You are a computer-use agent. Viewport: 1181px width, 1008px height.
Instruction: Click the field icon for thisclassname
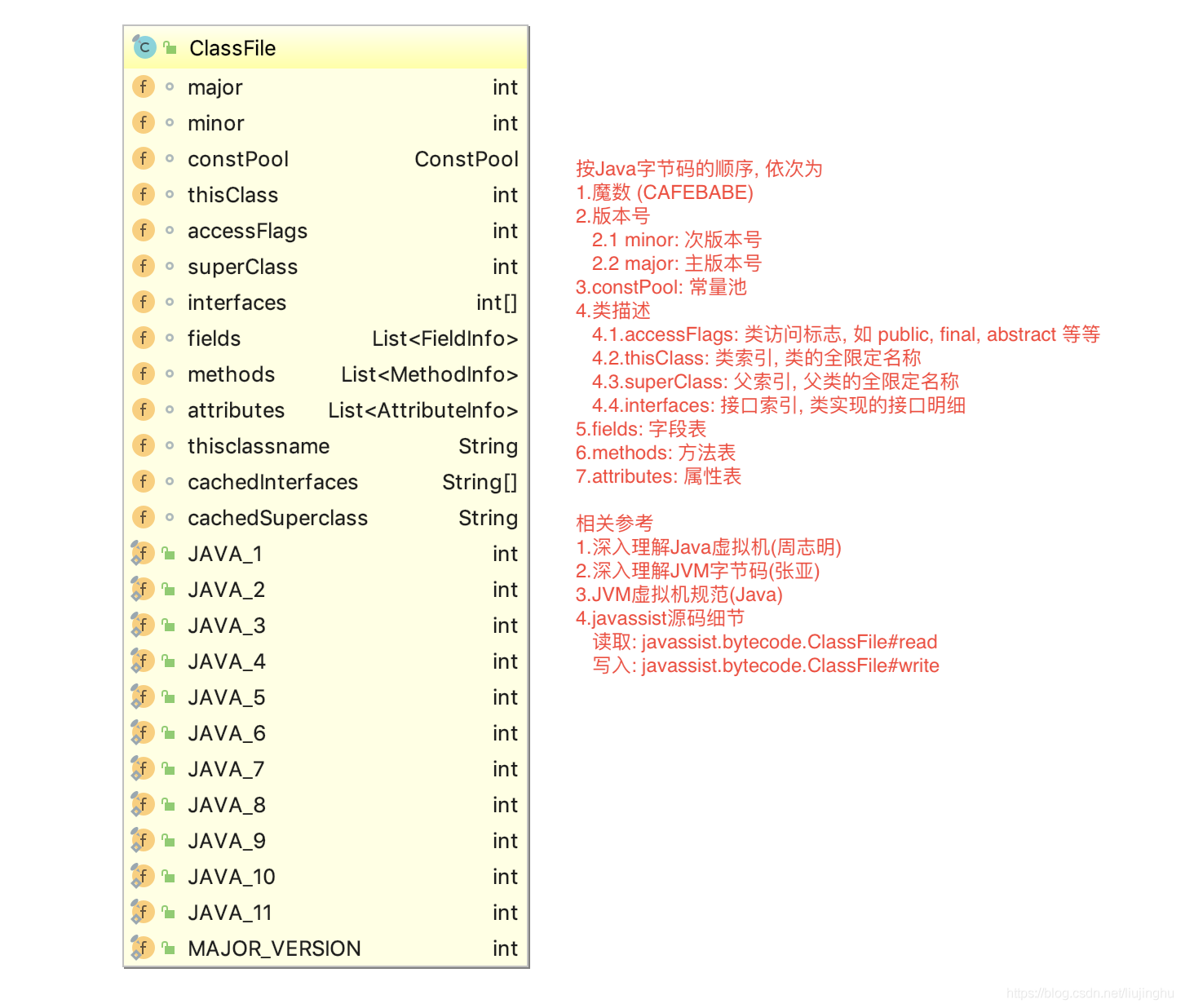point(144,445)
